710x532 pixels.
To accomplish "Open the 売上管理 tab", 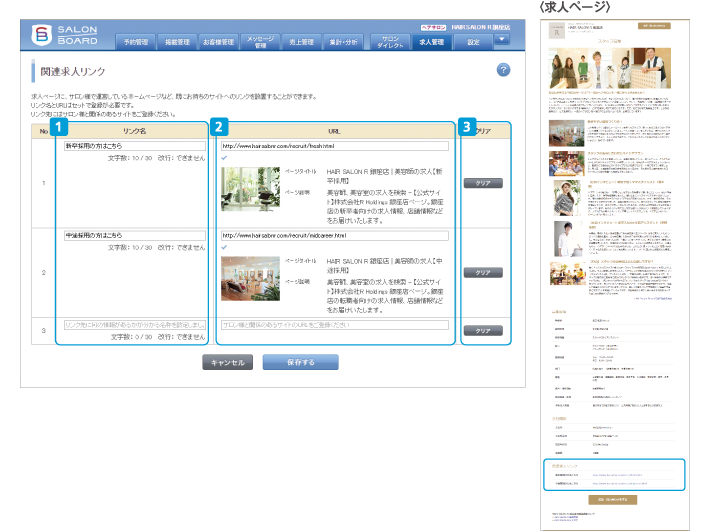I will [302, 42].
